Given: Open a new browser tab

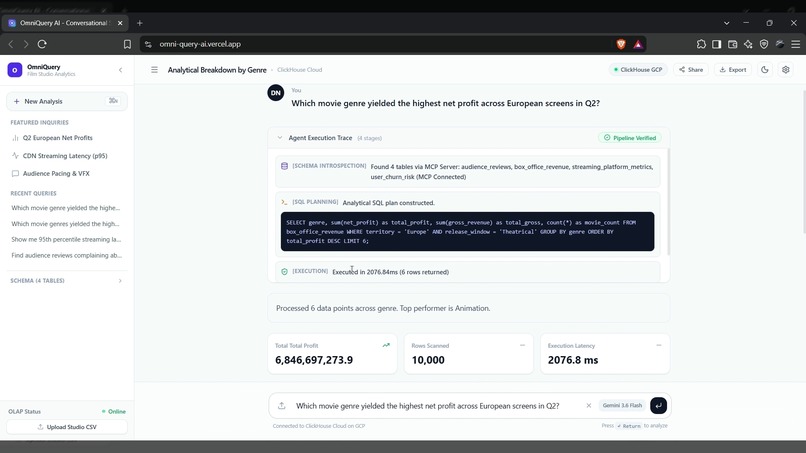Looking at the screenshot, I should point(140,23).
